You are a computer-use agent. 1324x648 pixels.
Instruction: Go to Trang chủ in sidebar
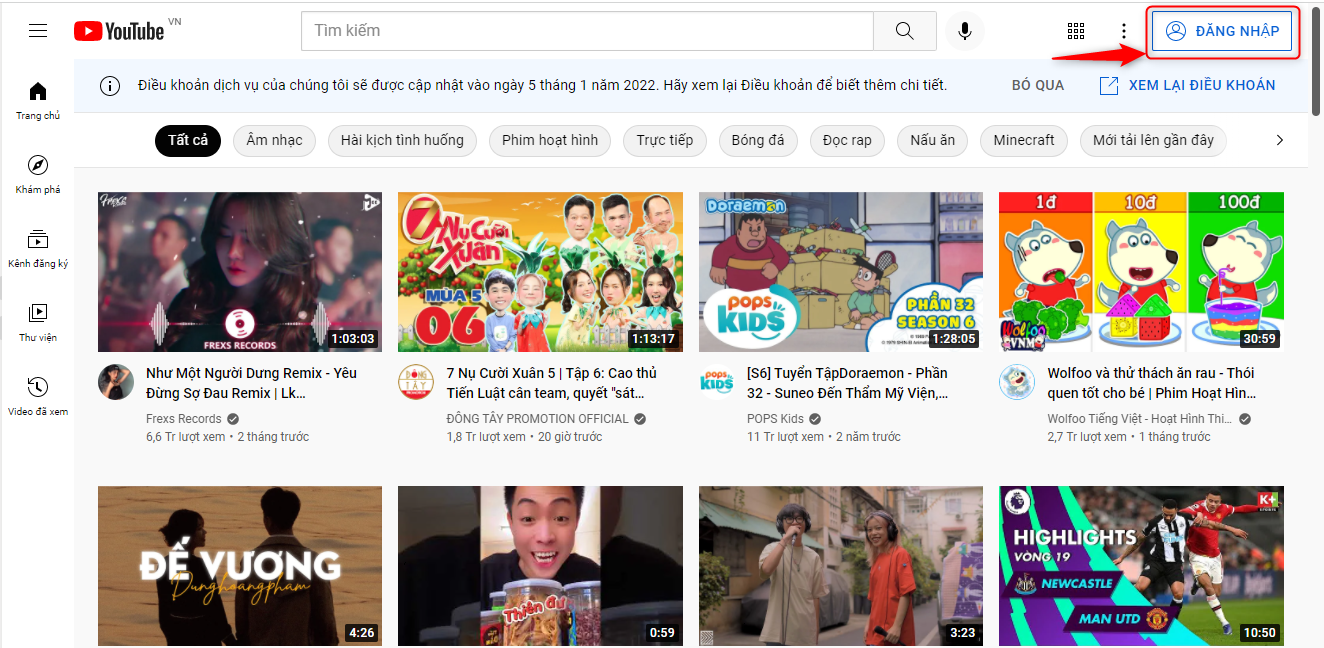pos(38,100)
